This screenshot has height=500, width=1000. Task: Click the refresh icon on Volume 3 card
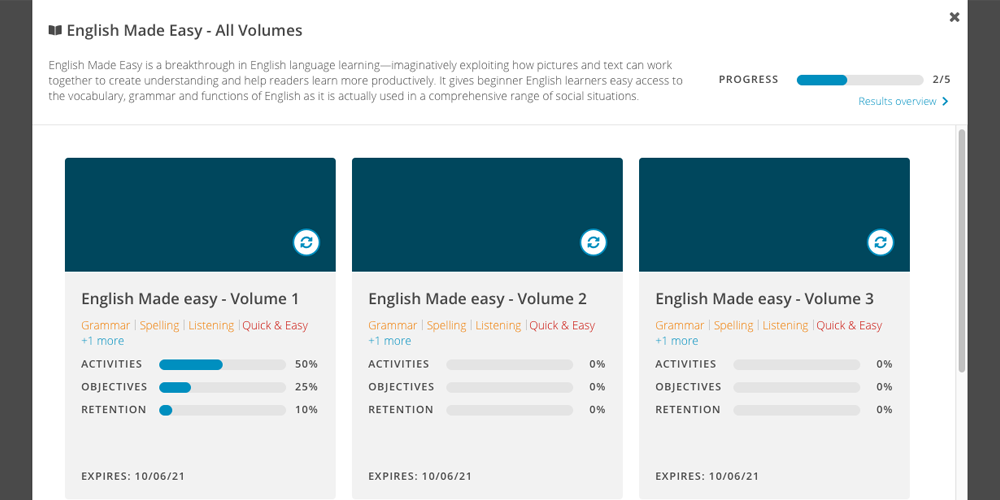(x=881, y=242)
